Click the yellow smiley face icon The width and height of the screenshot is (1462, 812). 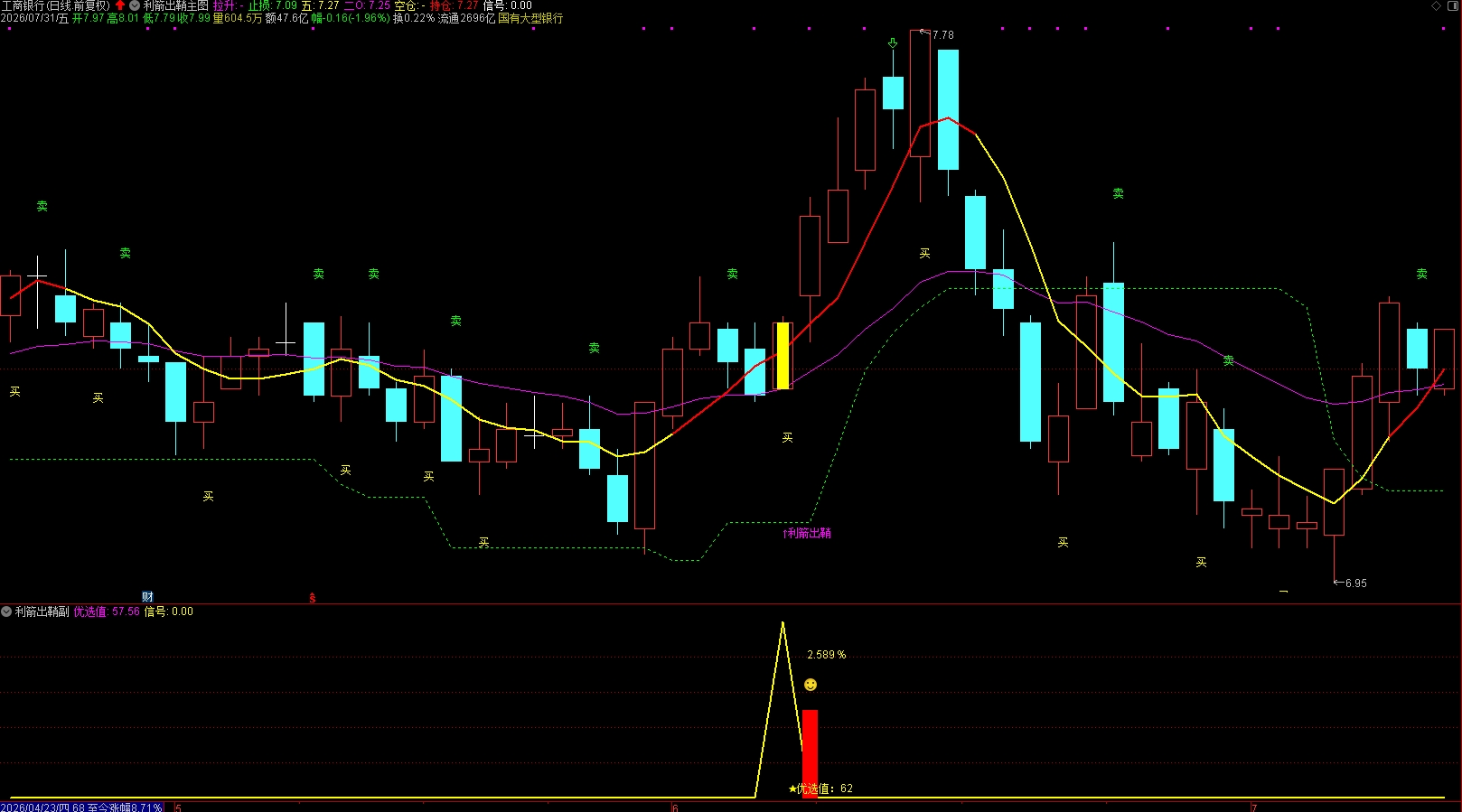pos(811,685)
